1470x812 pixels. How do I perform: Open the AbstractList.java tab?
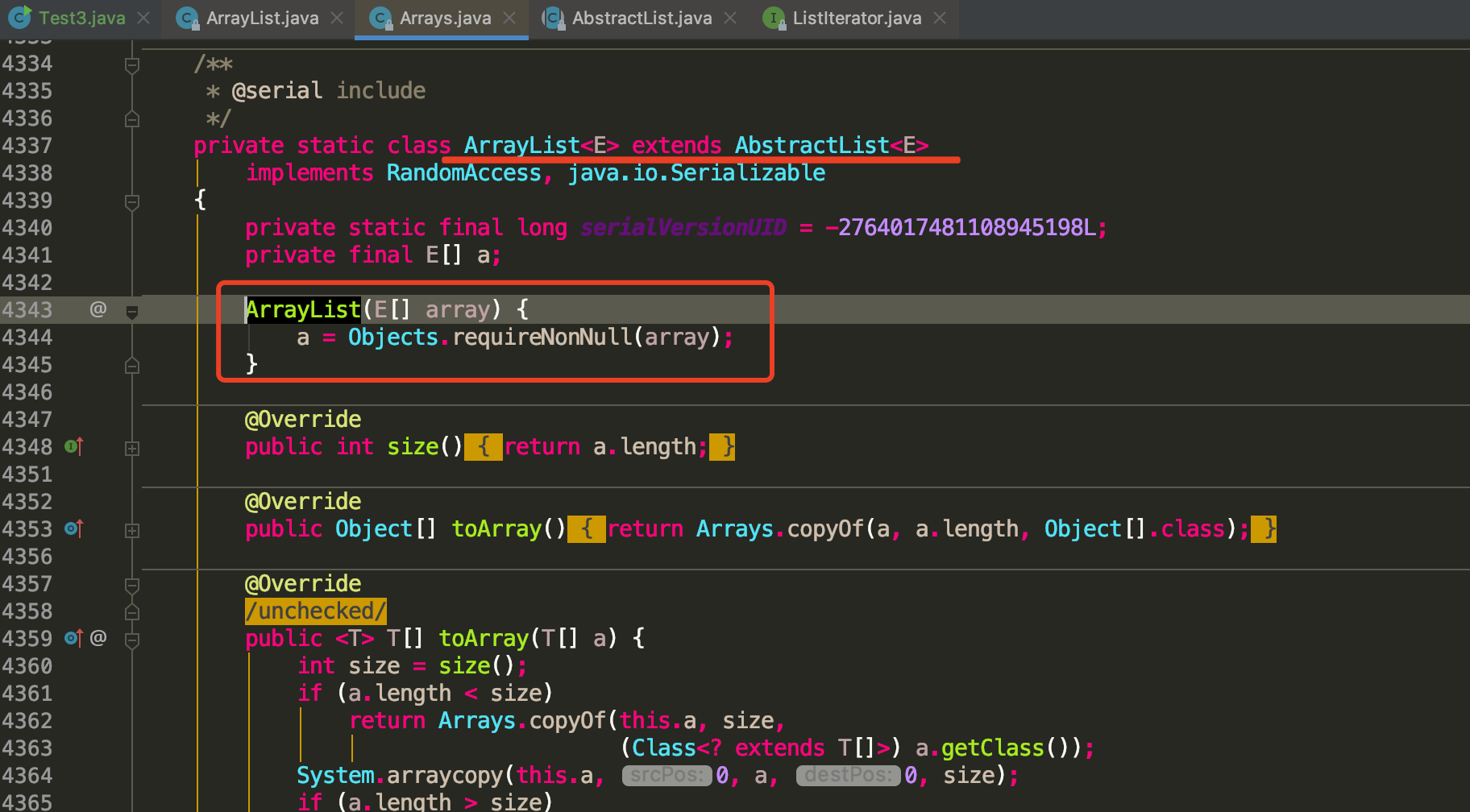[x=642, y=18]
